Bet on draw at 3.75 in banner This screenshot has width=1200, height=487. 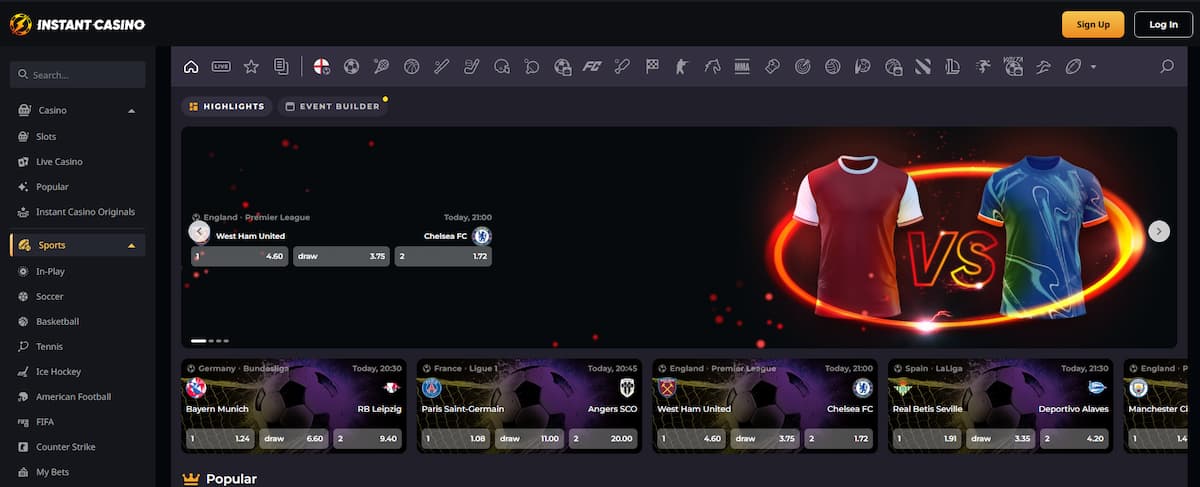[342, 256]
